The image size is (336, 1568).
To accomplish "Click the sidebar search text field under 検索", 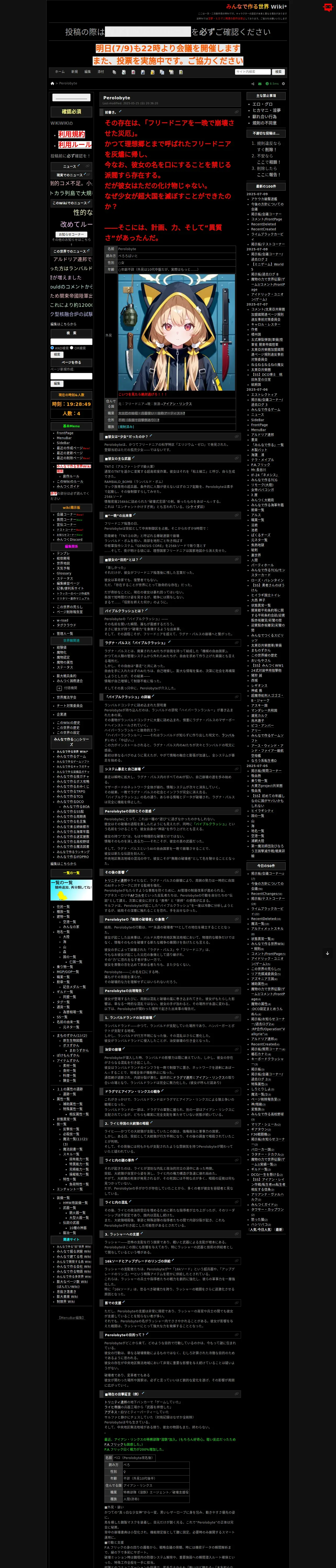I will (x=71, y=342).
